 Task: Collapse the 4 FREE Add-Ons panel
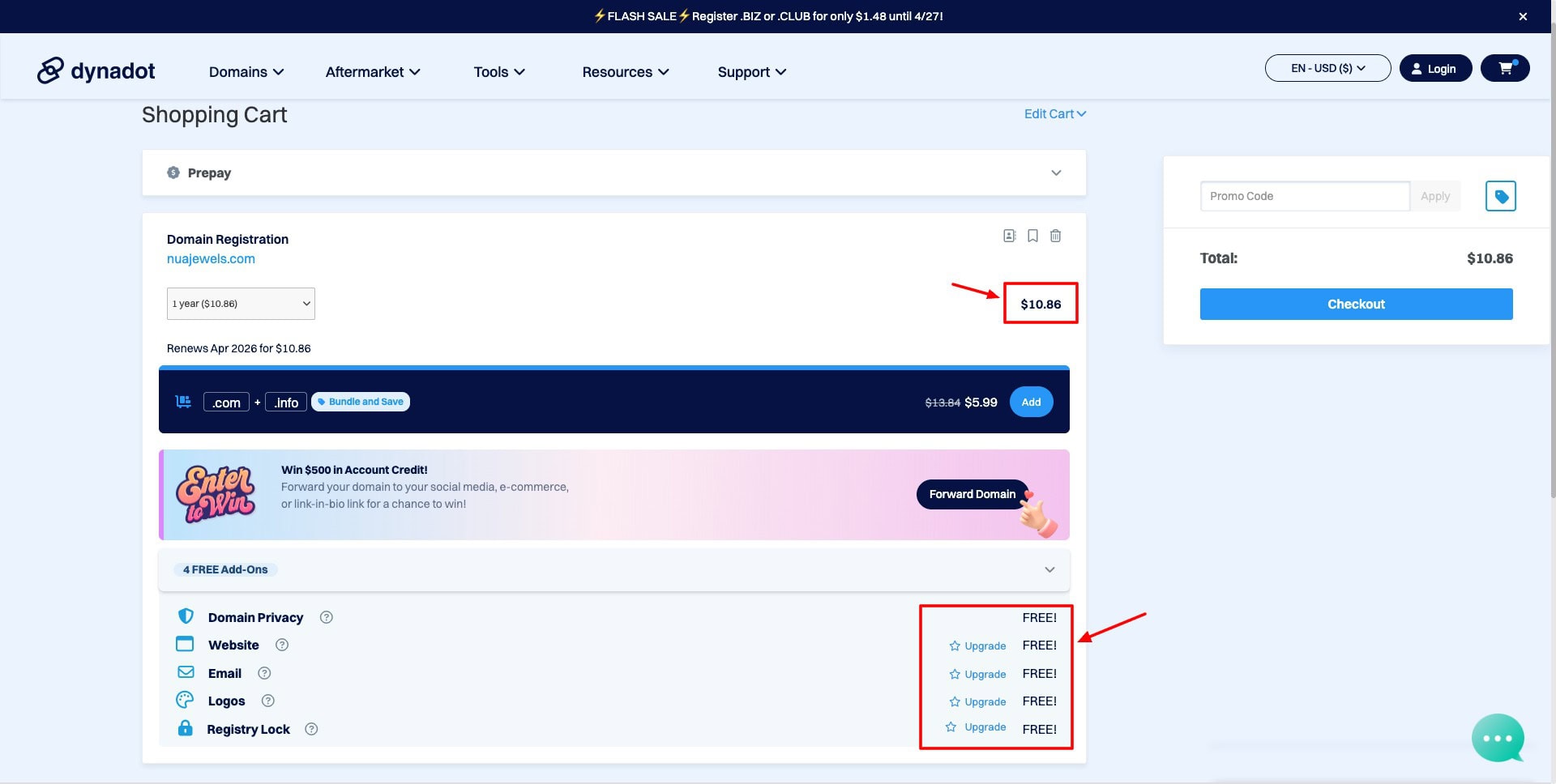point(1049,569)
